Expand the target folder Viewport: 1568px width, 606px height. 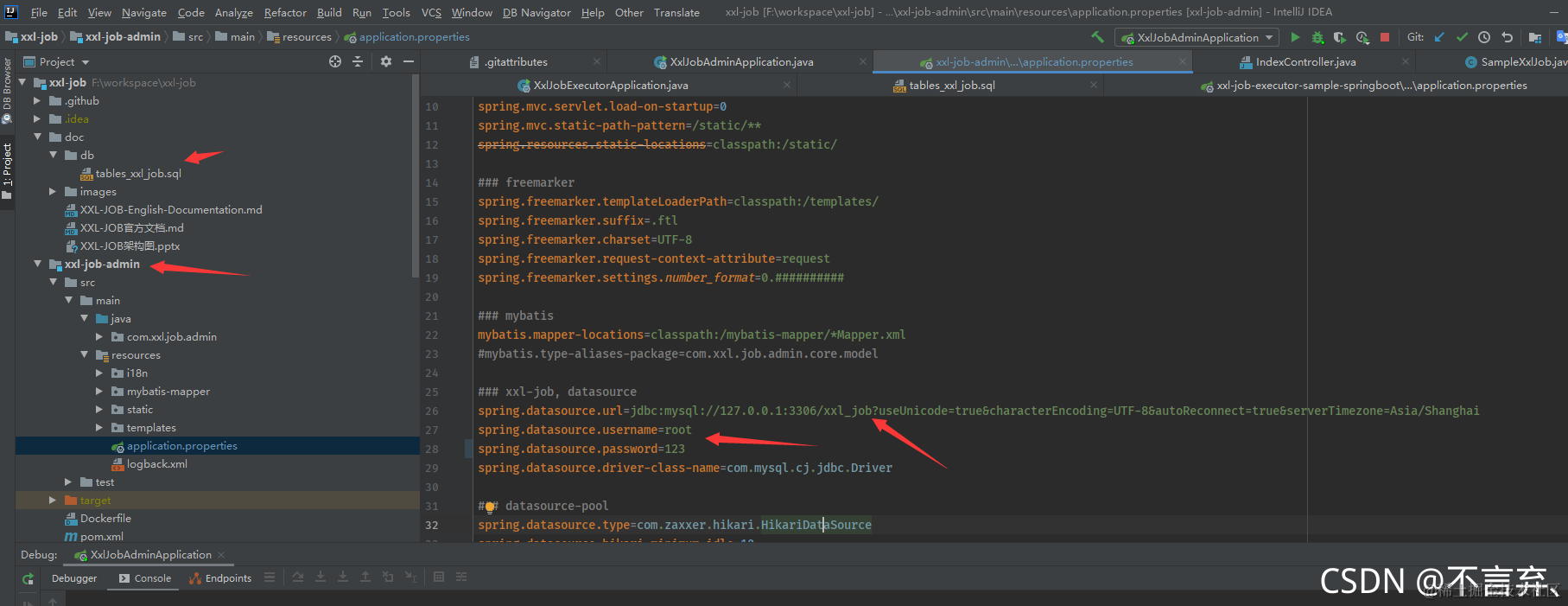(53, 500)
